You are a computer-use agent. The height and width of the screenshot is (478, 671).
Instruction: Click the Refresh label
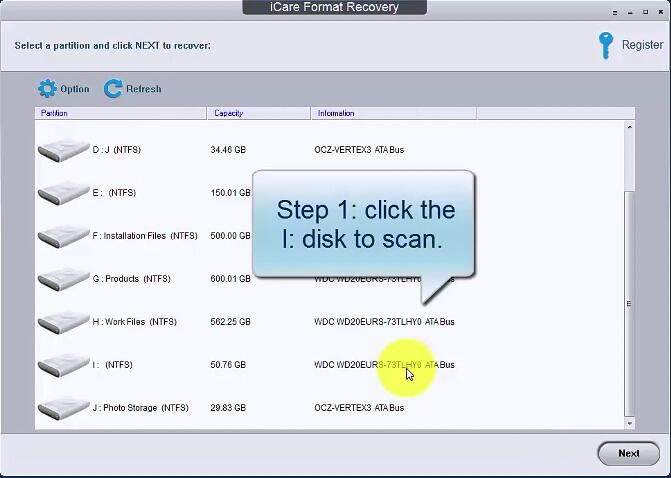(x=144, y=89)
